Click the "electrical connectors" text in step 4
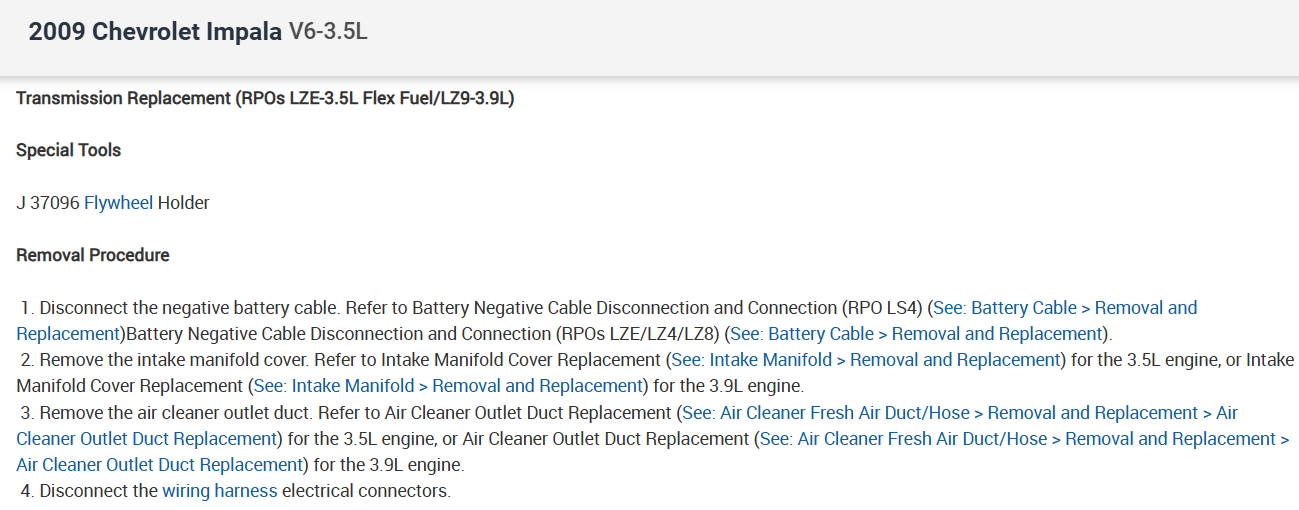The width and height of the screenshot is (1299, 510). coord(366,492)
